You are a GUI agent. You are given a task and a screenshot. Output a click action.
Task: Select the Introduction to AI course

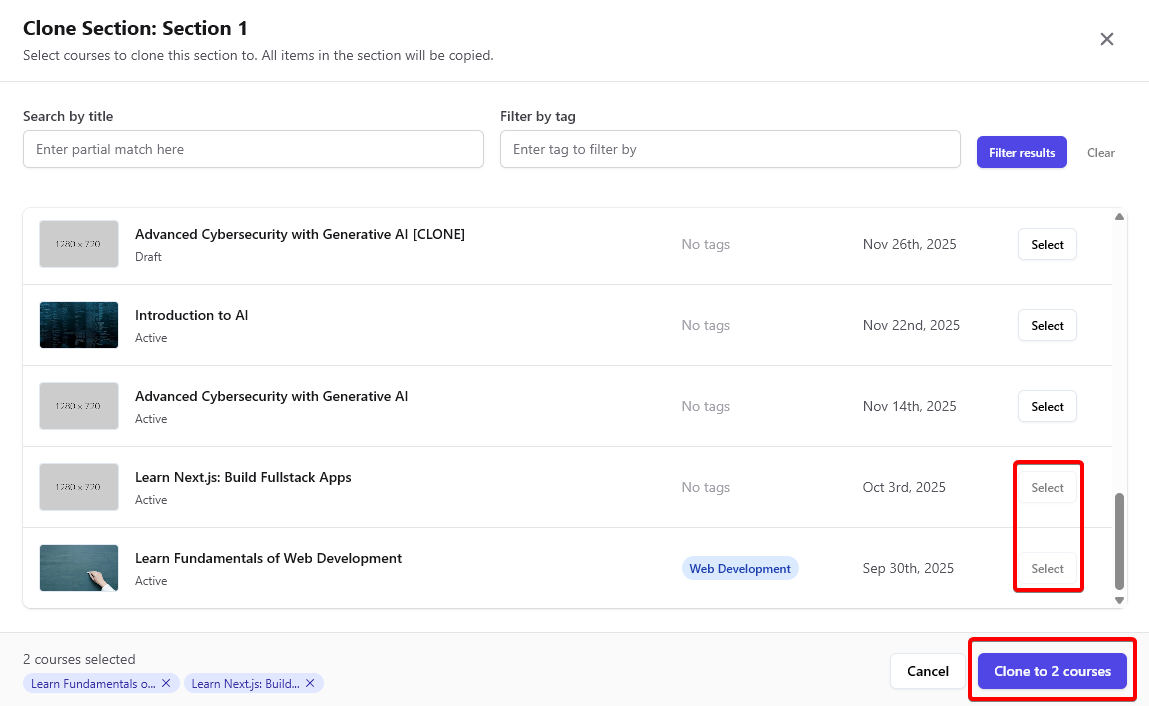coord(1047,326)
